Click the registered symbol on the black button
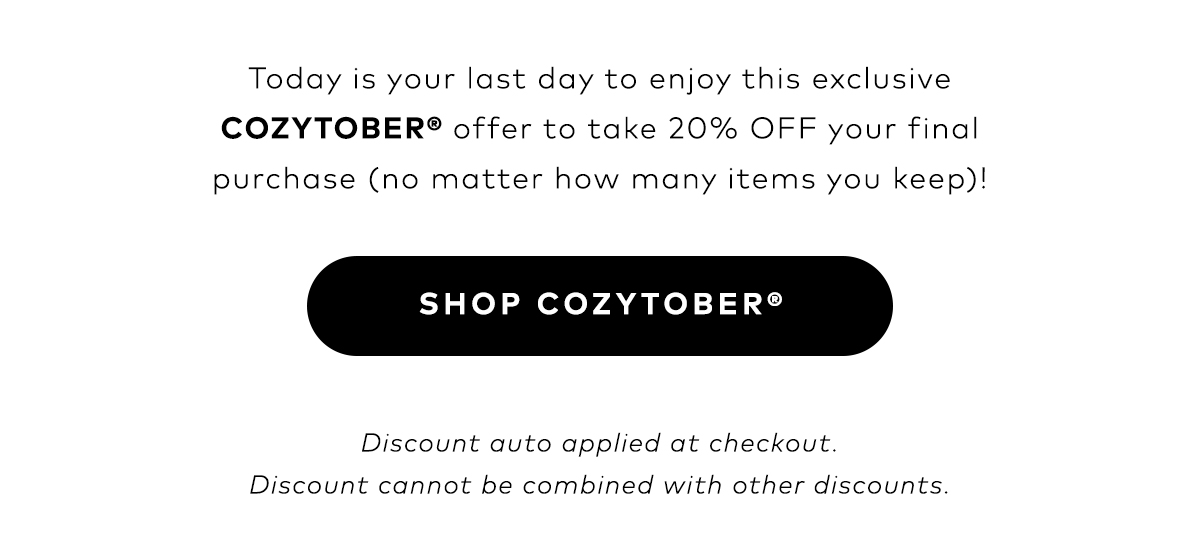The width and height of the screenshot is (1200, 533). point(775,299)
